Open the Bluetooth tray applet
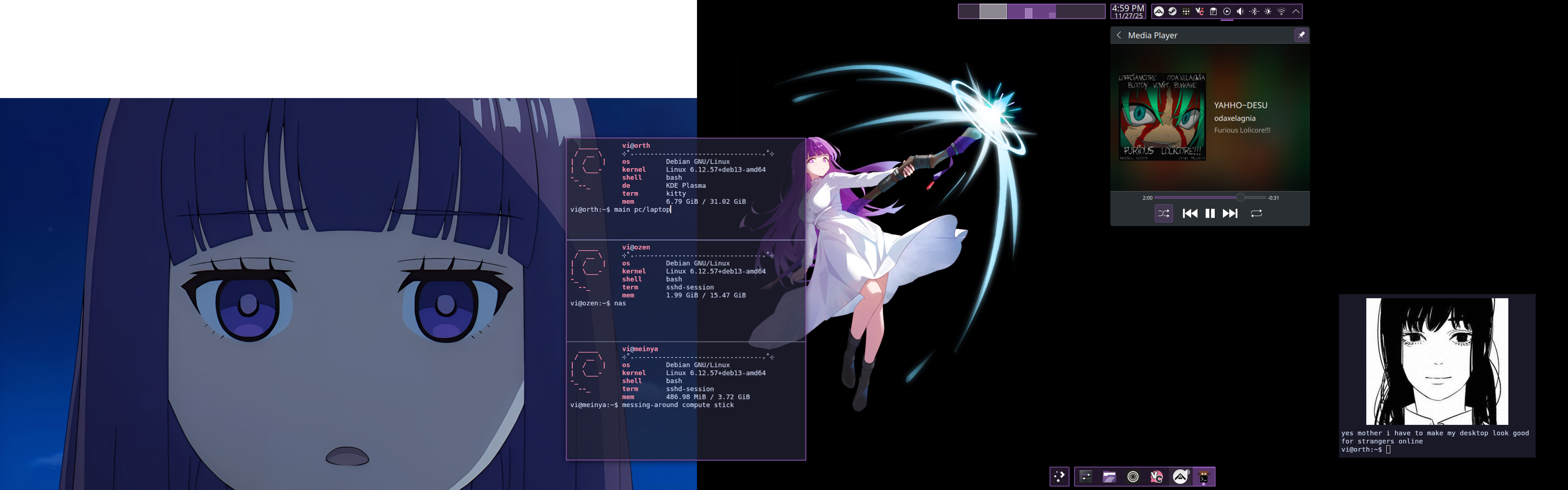Image resolution: width=1568 pixels, height=490 pixels. 1254,12
